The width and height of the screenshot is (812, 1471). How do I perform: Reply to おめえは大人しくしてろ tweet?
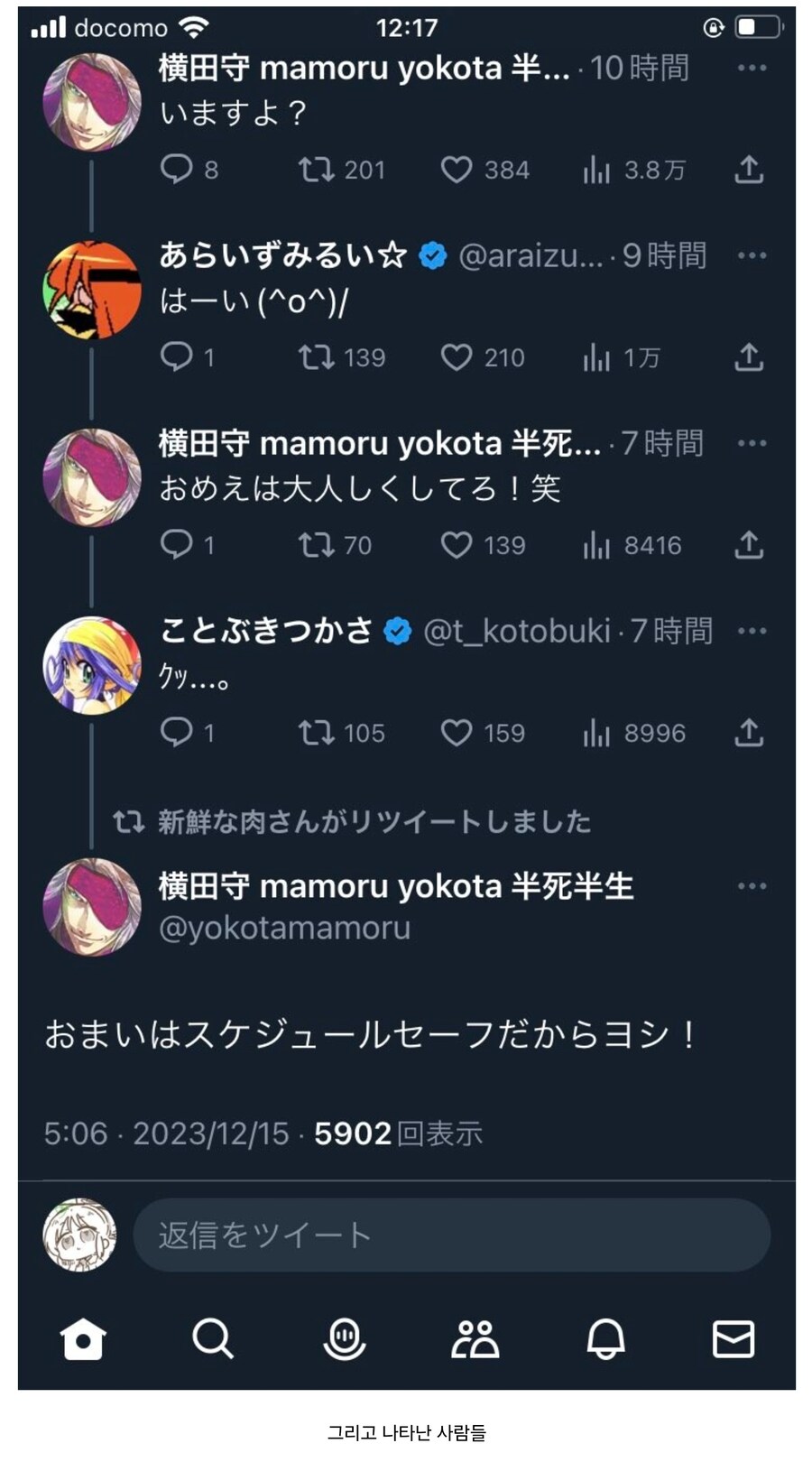(x=177, y=545)
